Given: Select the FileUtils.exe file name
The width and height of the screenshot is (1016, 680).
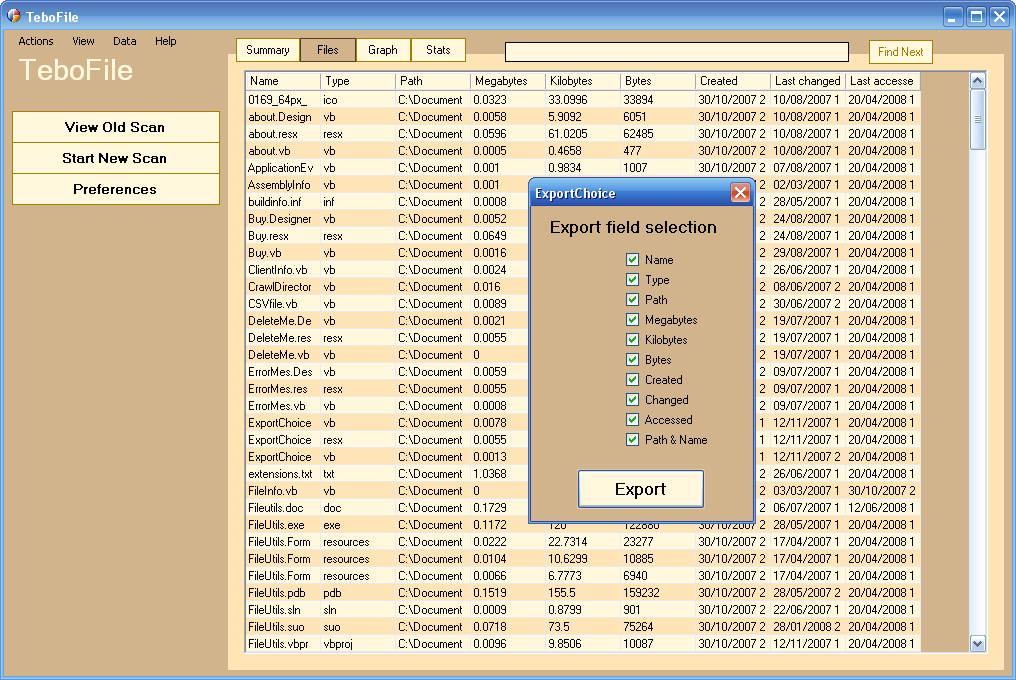Looking at the screenshot, I should click(x=276, y=525).
